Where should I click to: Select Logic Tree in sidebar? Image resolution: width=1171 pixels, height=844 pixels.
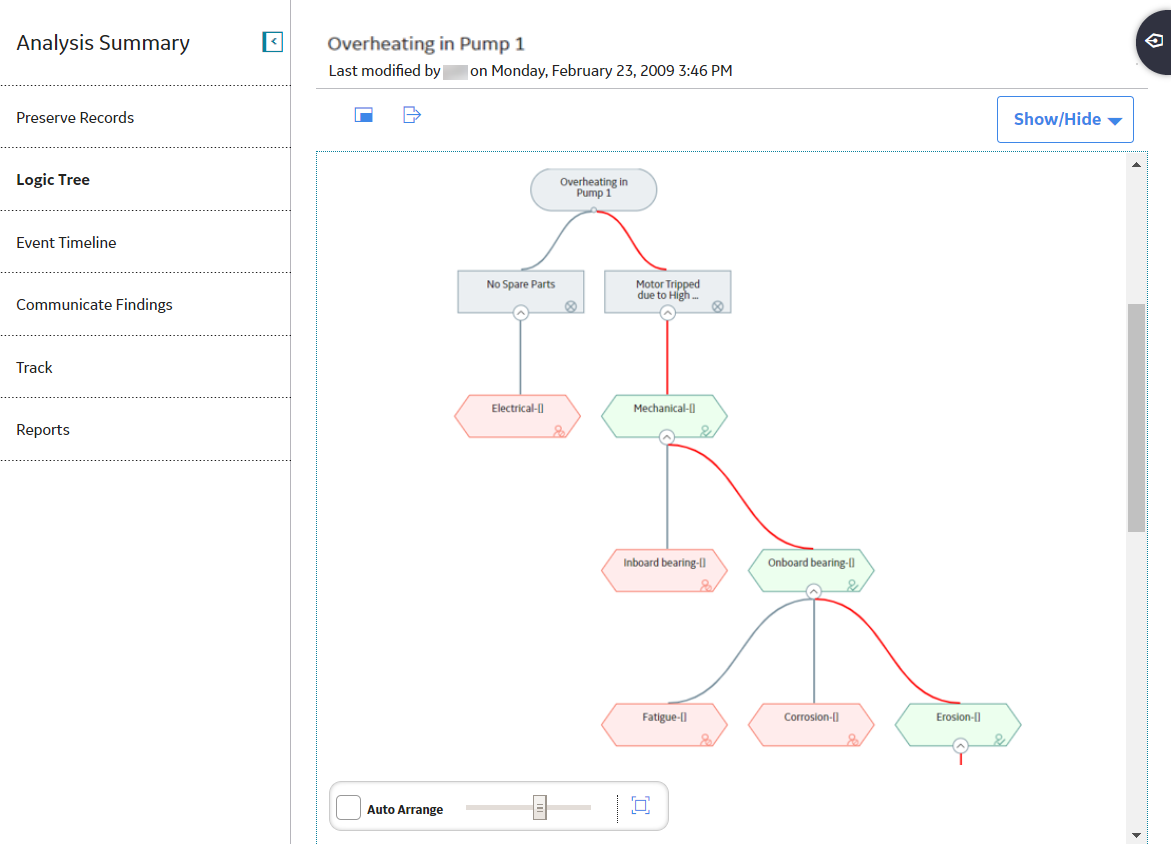(x=146, y=179)
